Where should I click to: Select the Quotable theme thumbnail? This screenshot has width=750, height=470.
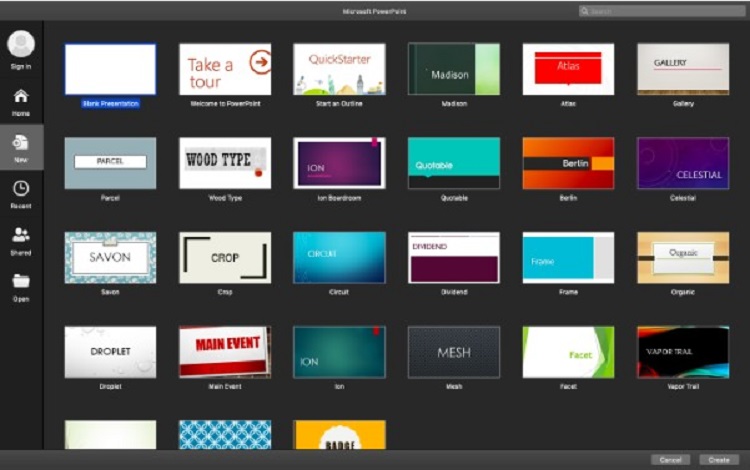[454, 163]
